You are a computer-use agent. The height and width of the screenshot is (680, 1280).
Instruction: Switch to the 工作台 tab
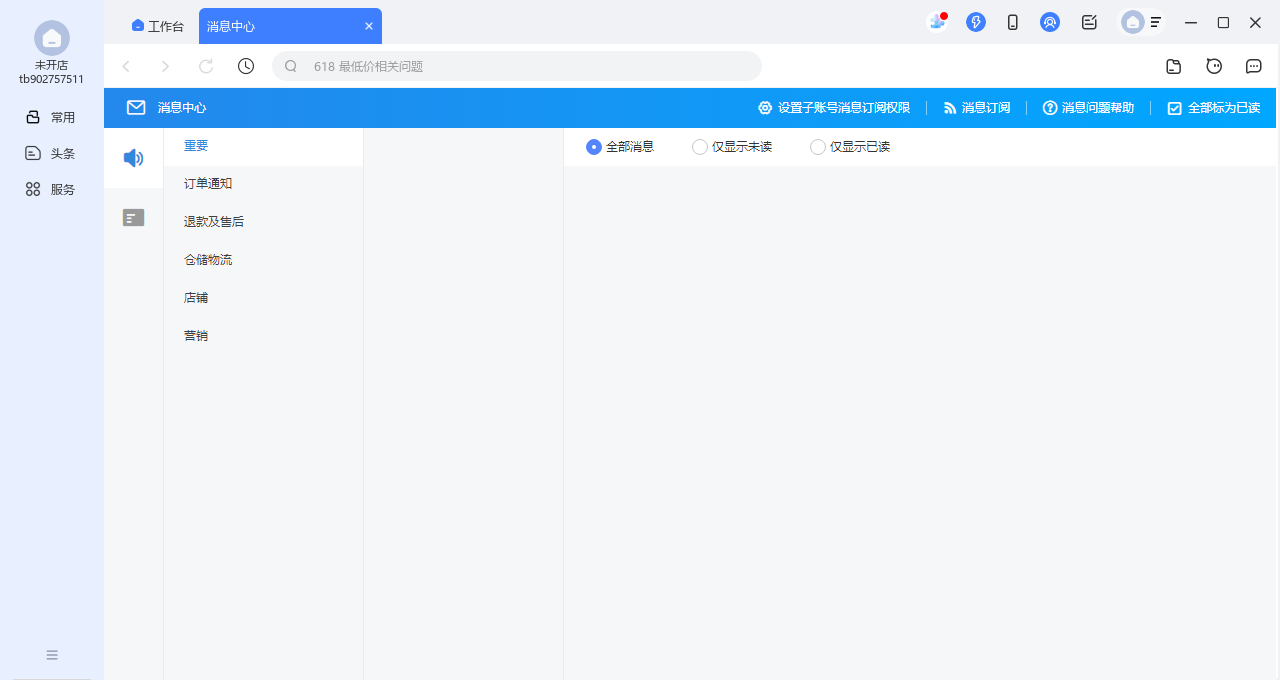point(158,26)
